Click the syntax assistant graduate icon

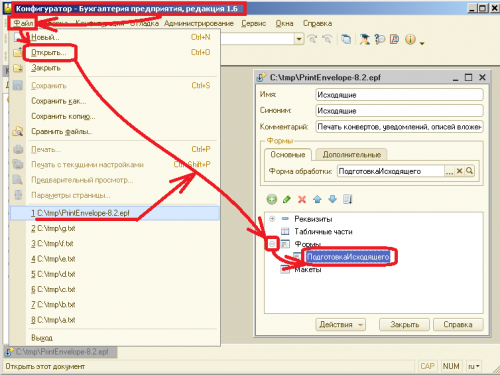pos(365,39)
